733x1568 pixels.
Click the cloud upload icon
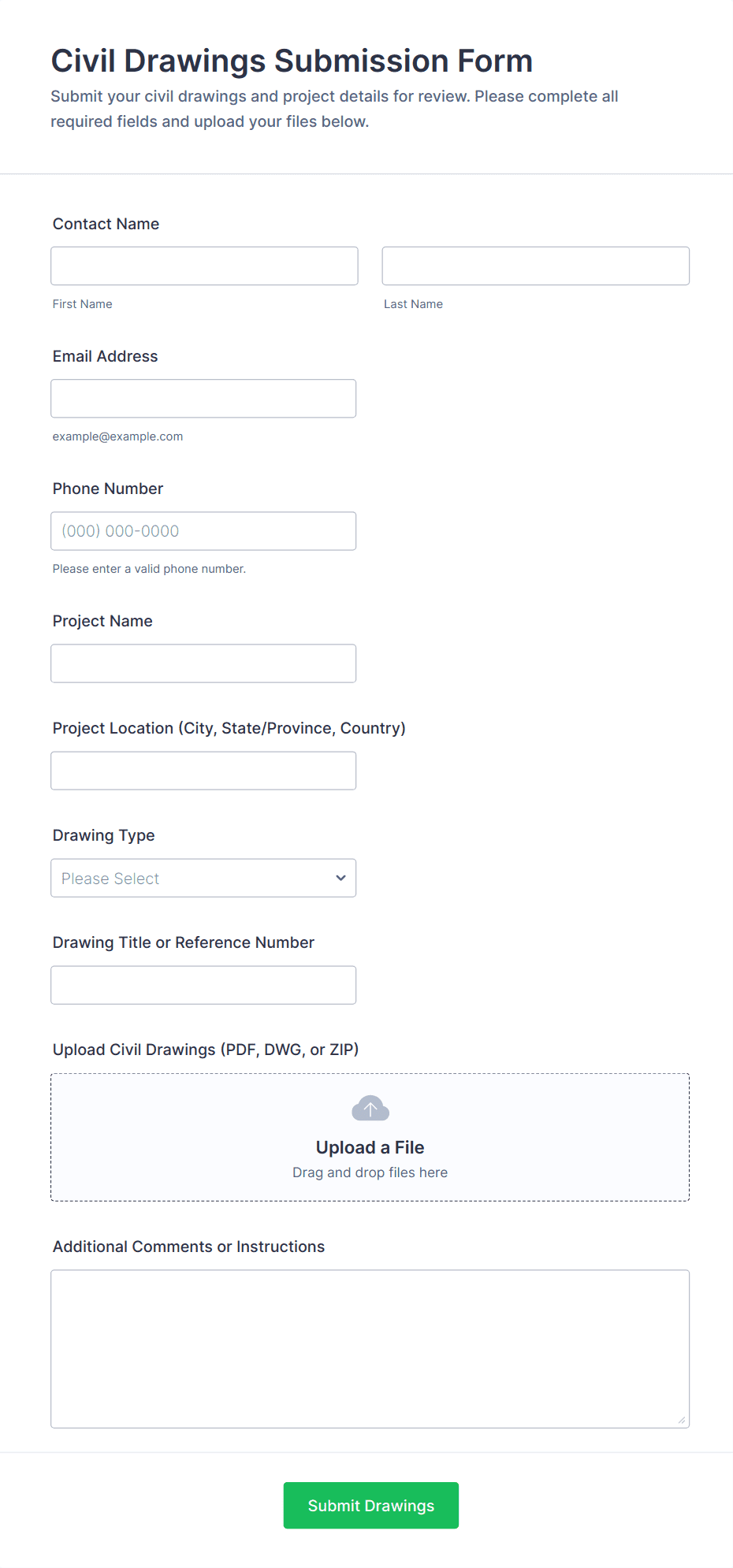tap(370, 1109)
